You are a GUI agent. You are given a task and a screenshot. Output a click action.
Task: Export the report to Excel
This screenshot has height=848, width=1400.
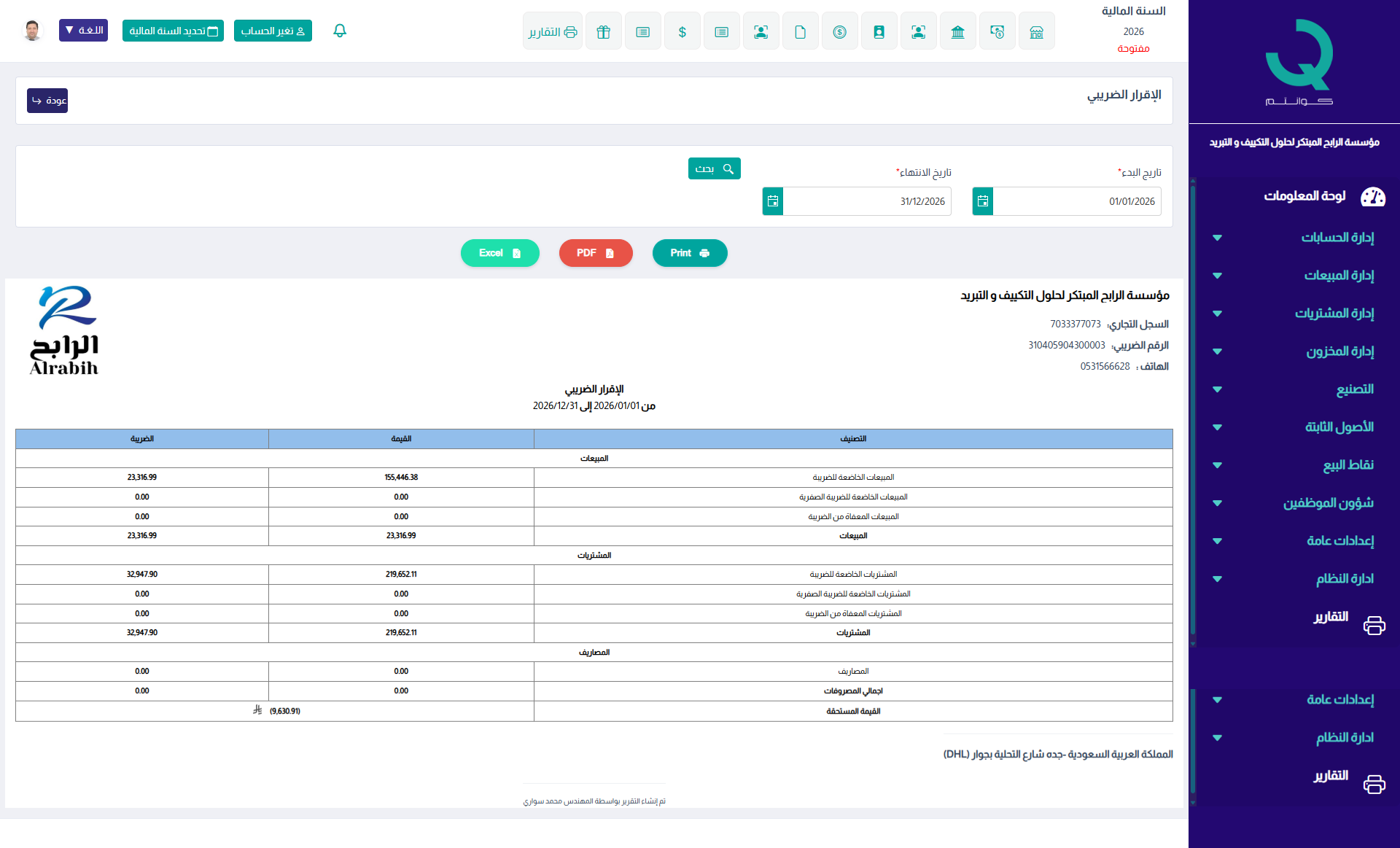point(499,253)
